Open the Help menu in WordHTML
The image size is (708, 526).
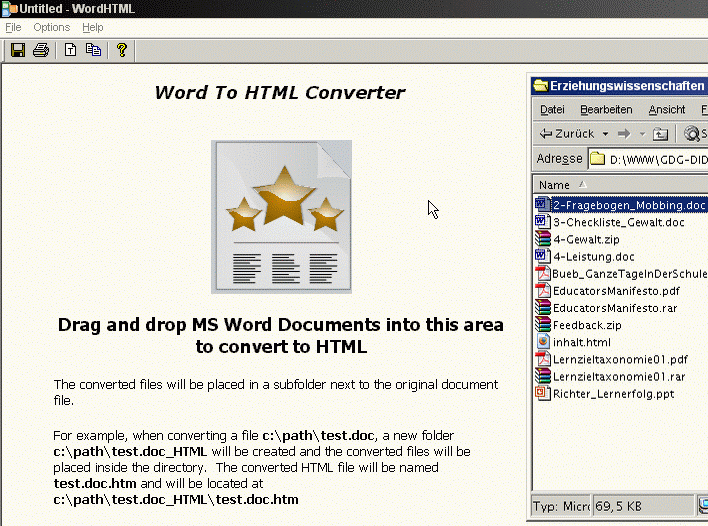[x=93, y=27]
